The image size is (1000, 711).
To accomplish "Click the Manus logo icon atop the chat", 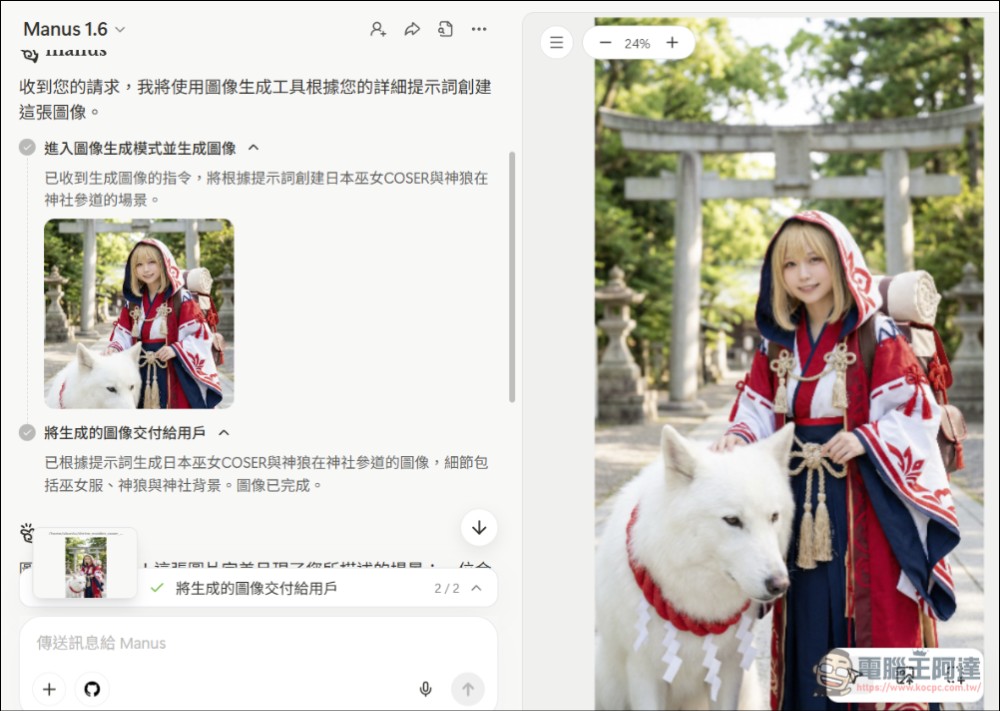I will [29, 54].
